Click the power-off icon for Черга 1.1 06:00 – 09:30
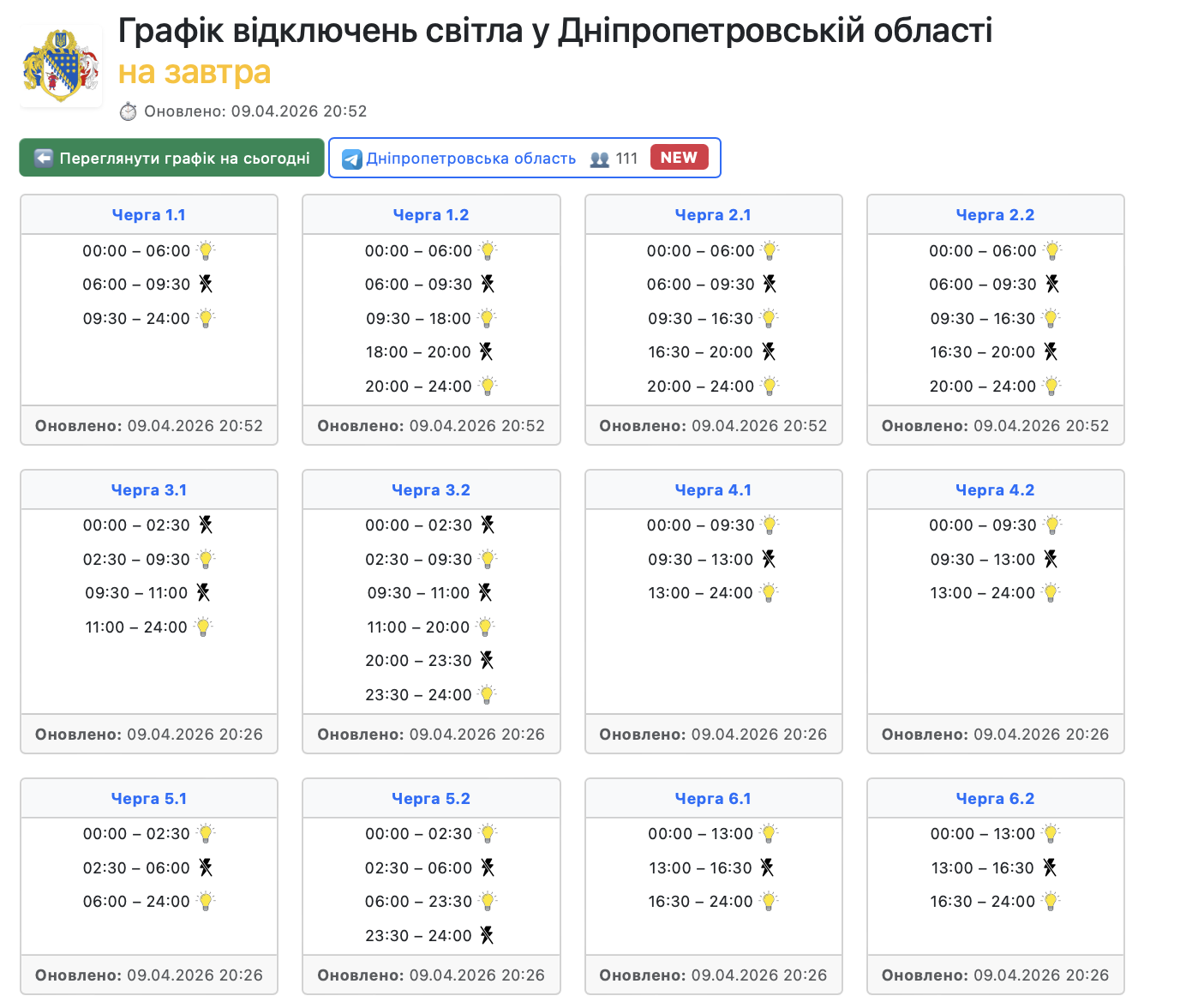The width and height of the screenshot is (1198, 1008). pos(206,284)
